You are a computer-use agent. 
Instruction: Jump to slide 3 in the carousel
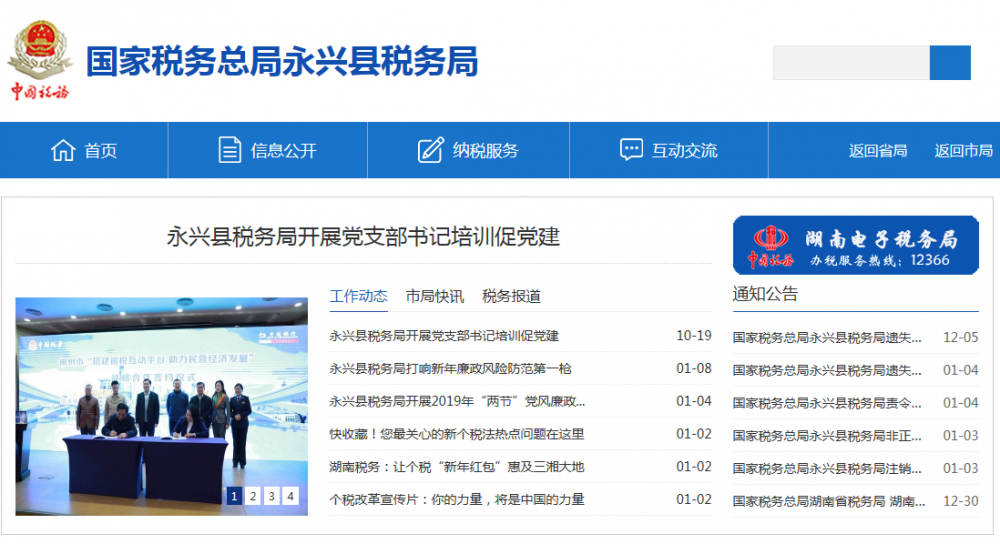click(272, 495)
